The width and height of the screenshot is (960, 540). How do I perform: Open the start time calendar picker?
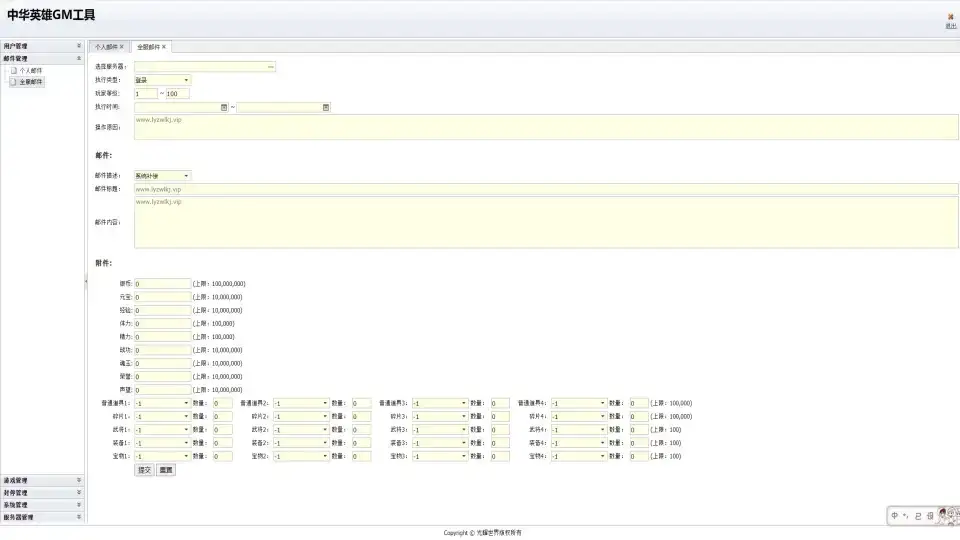pos(224,107)
